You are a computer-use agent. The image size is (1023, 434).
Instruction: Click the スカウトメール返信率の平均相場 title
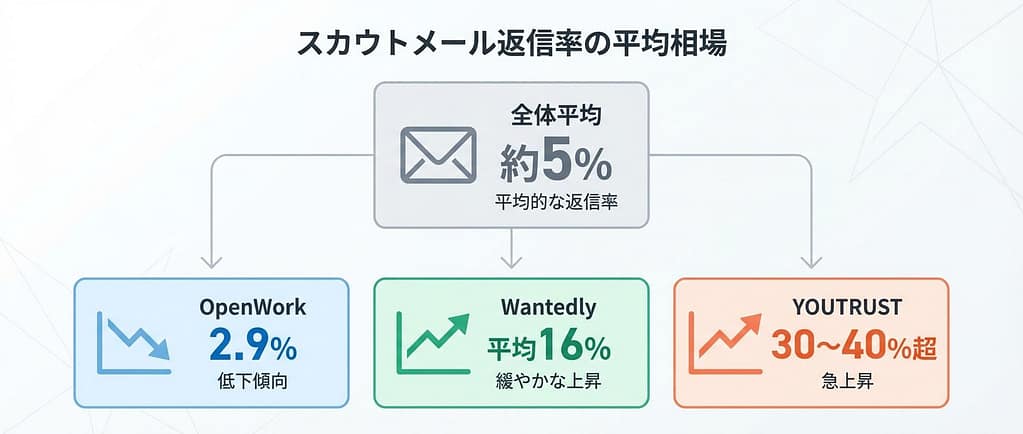click(x=512, y=46)
